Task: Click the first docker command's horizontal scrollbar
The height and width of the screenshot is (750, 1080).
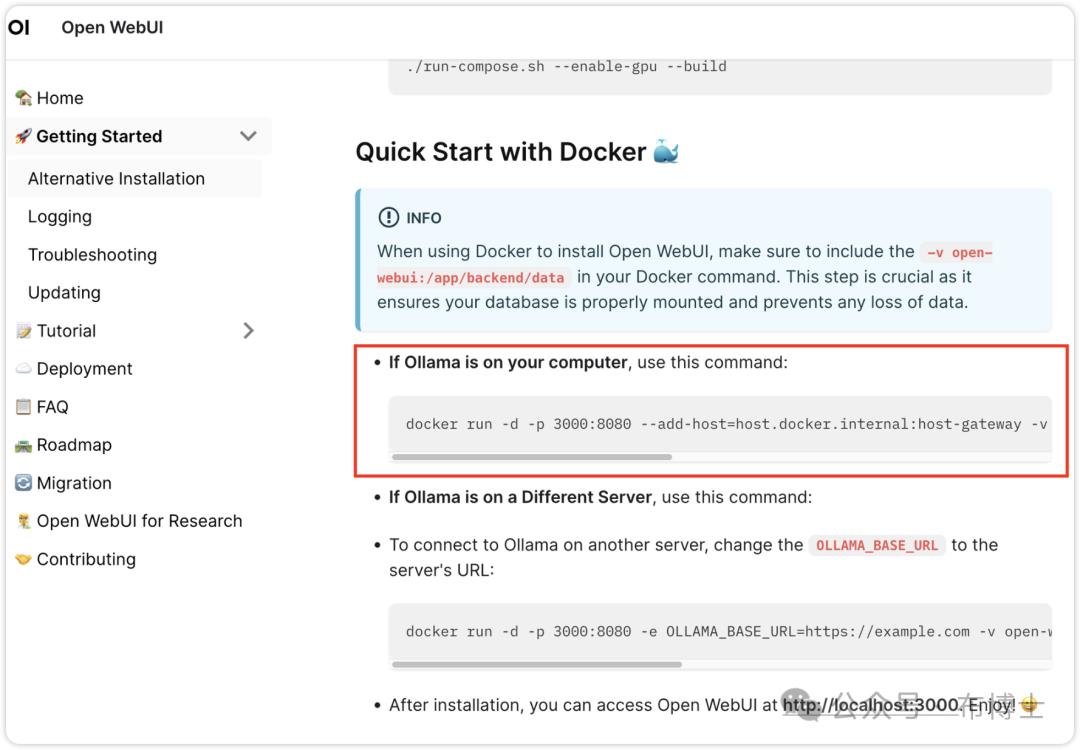Action: click(x=532, y=457)
